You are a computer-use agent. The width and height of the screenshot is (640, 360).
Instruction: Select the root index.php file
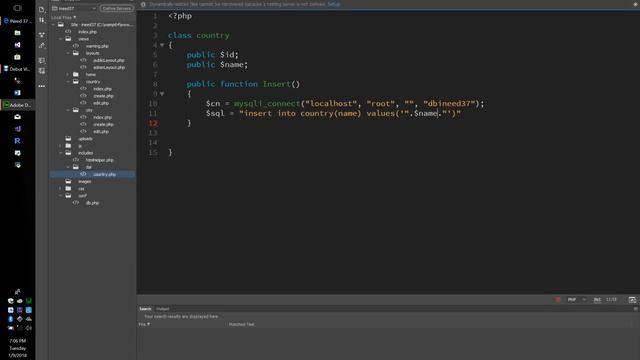pyautogui.click(x=87, y=32)
